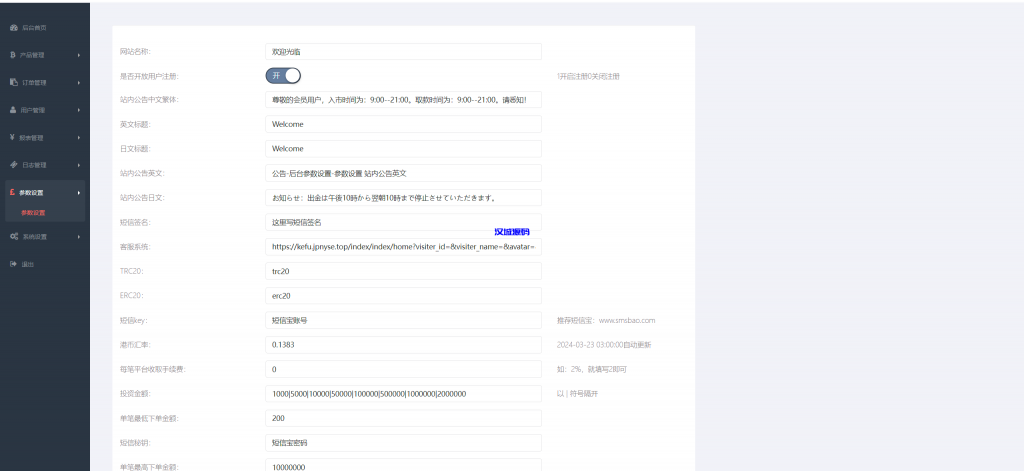Click the 后台首页 dashboard icon
1024x471 pixels.
[12, 27]
